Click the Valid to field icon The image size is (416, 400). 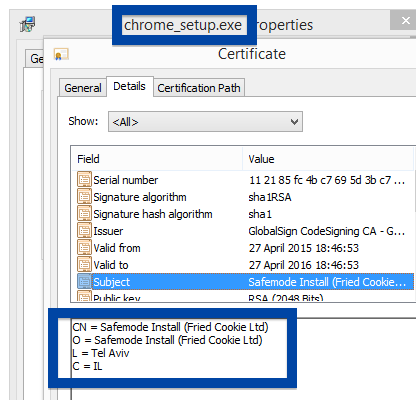(84, 265)
